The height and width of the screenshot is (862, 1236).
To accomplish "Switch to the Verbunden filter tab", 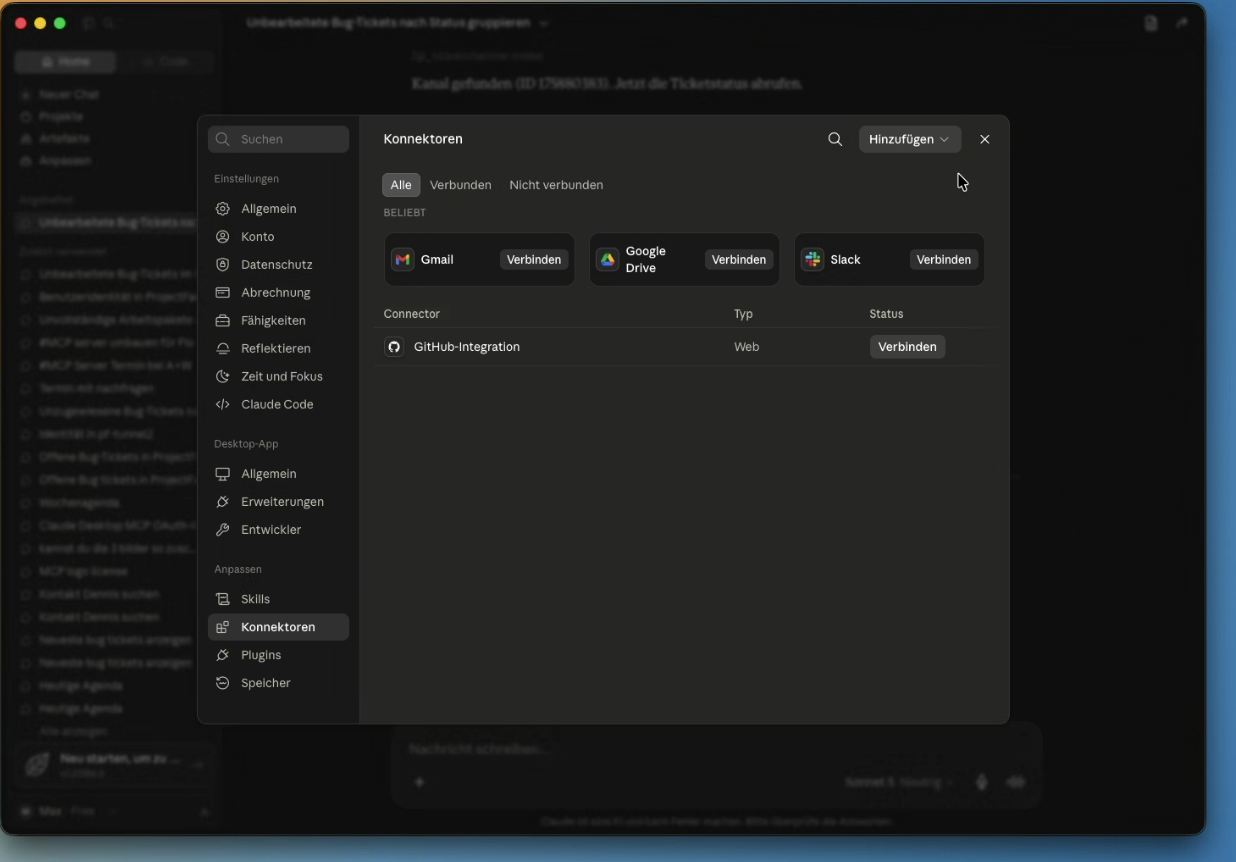I will point(460,185).
